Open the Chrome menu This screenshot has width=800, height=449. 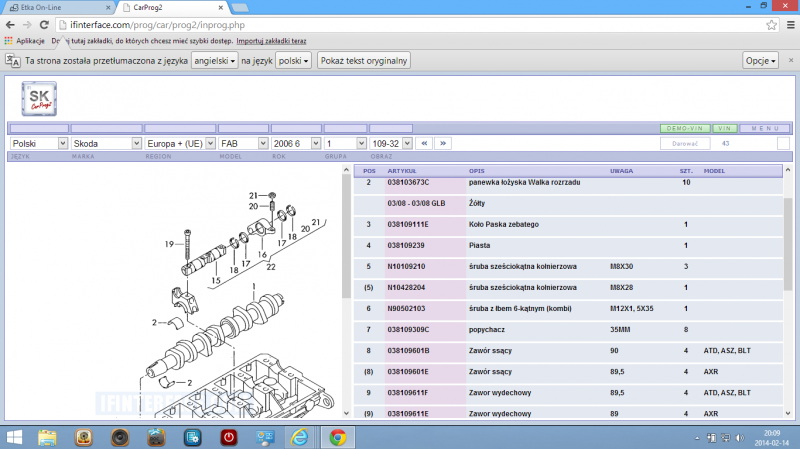(791, 25)
